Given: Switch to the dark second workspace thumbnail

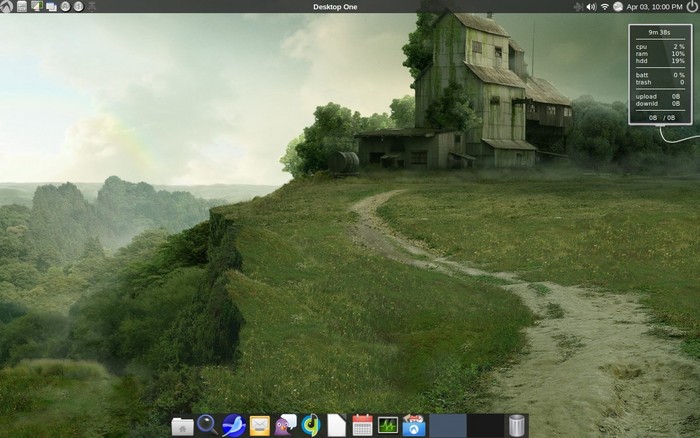Looking at the screenshot, I should pos(484,425).
